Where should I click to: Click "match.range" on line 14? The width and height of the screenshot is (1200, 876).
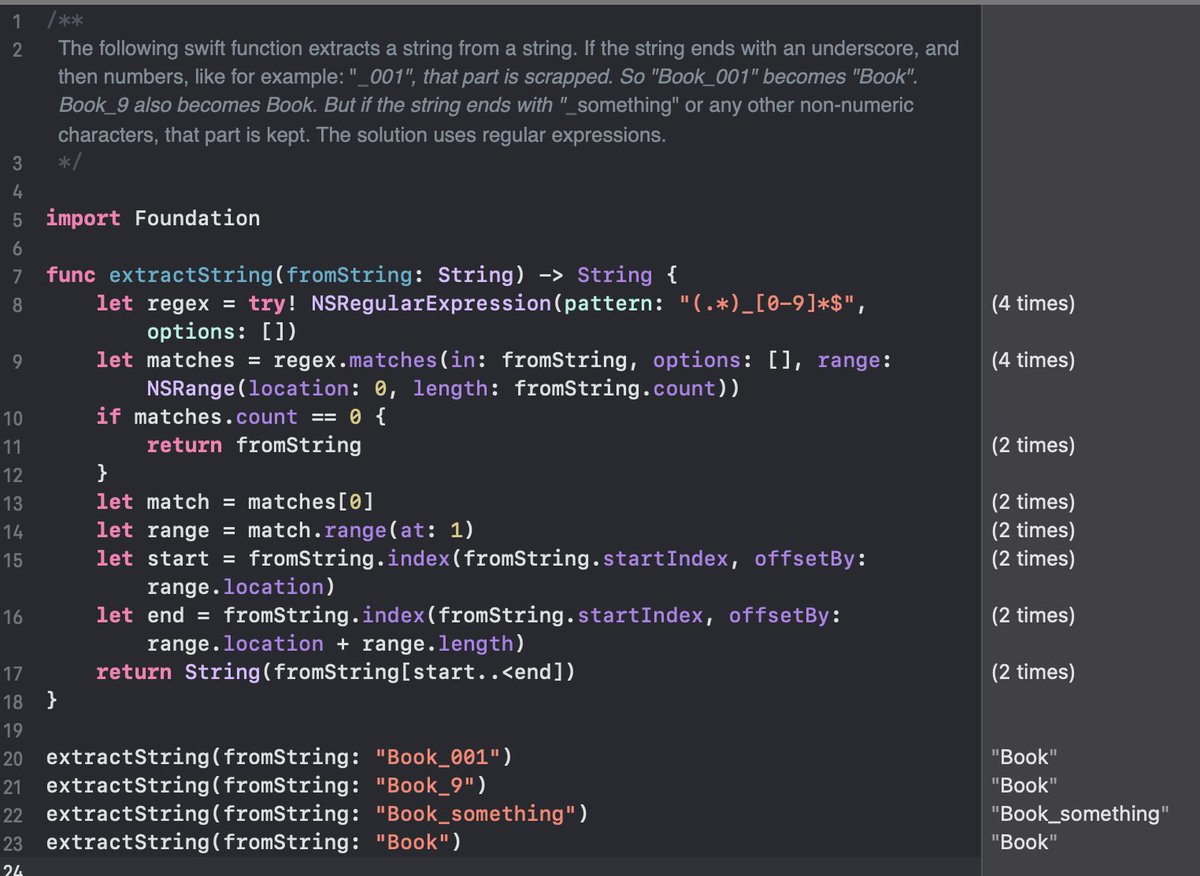pos(317,530)
